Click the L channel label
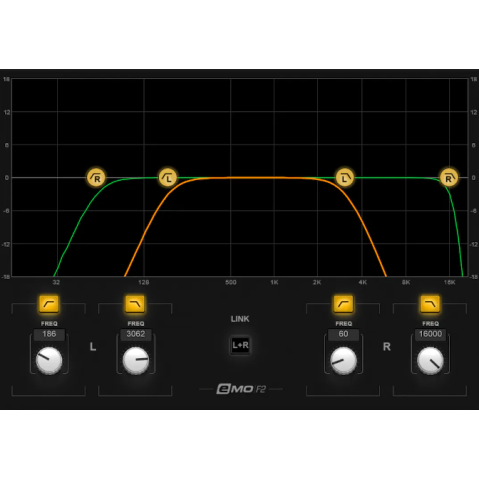 click(x=93, y=347)
